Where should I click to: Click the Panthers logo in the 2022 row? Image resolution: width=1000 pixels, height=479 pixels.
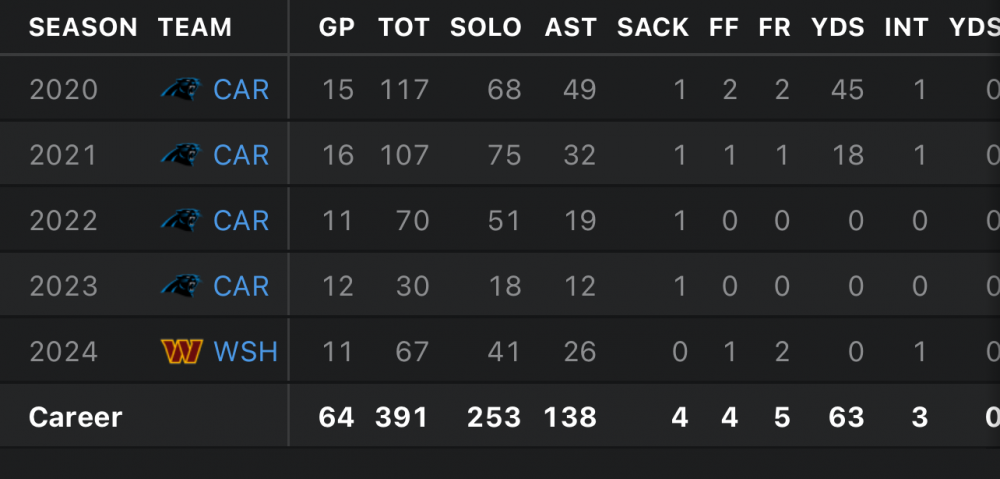(x=181, y=220)
